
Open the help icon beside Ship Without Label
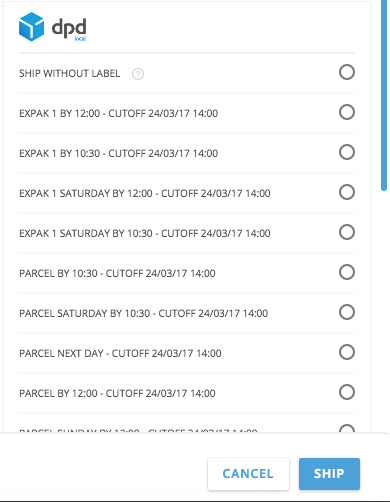click(138, 74)
